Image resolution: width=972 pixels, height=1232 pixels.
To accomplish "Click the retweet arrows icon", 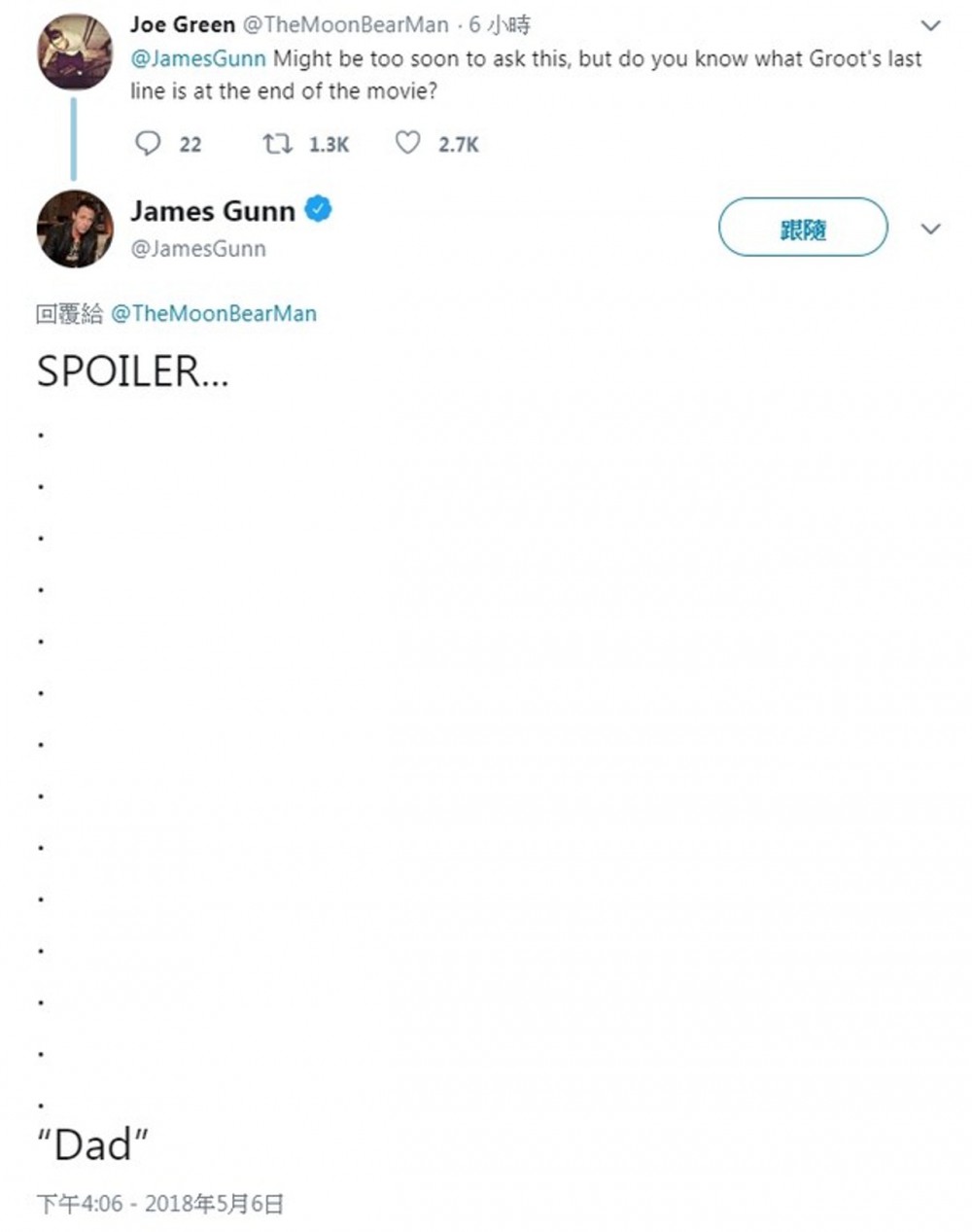I will (277, 144).
